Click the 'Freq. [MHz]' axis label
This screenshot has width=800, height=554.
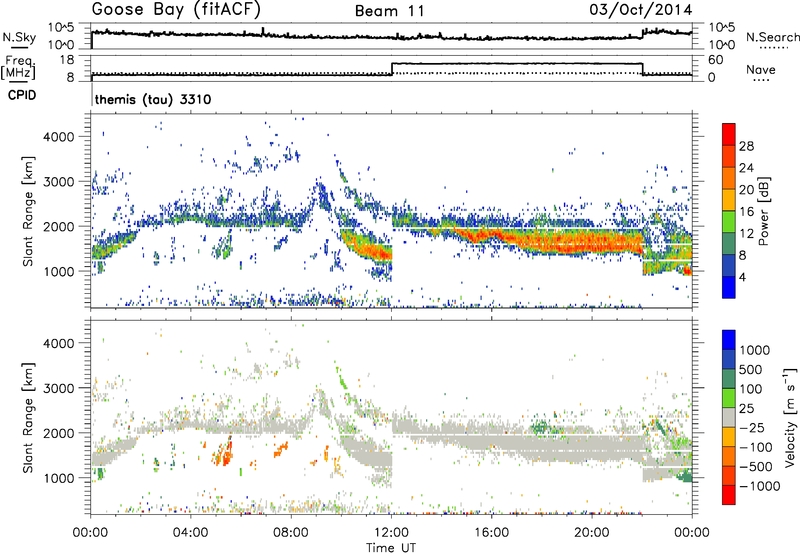pyautogui.click(x=18, y=68)
